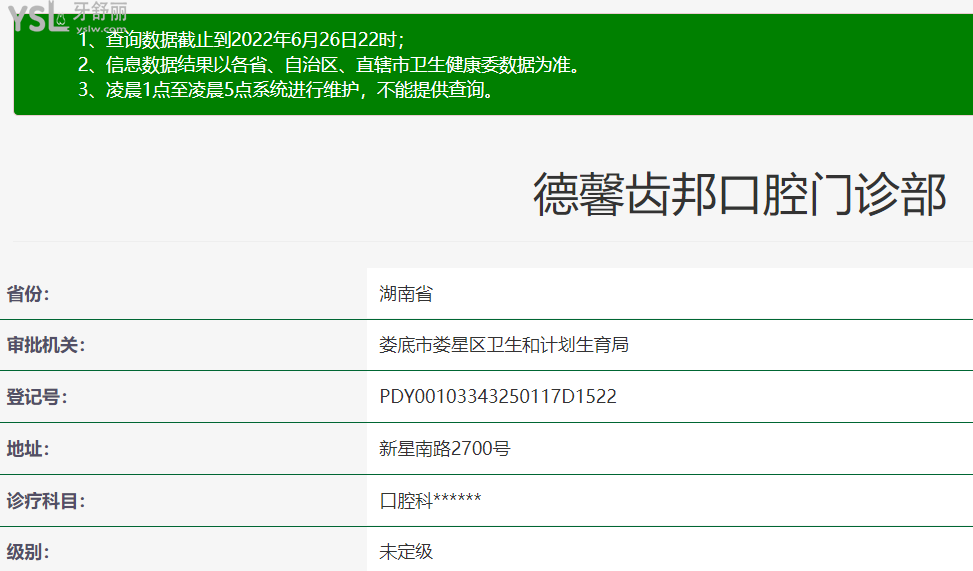973x571 pixels.
Task: Select the address 新星南路2700号
Action: (445, 449)
